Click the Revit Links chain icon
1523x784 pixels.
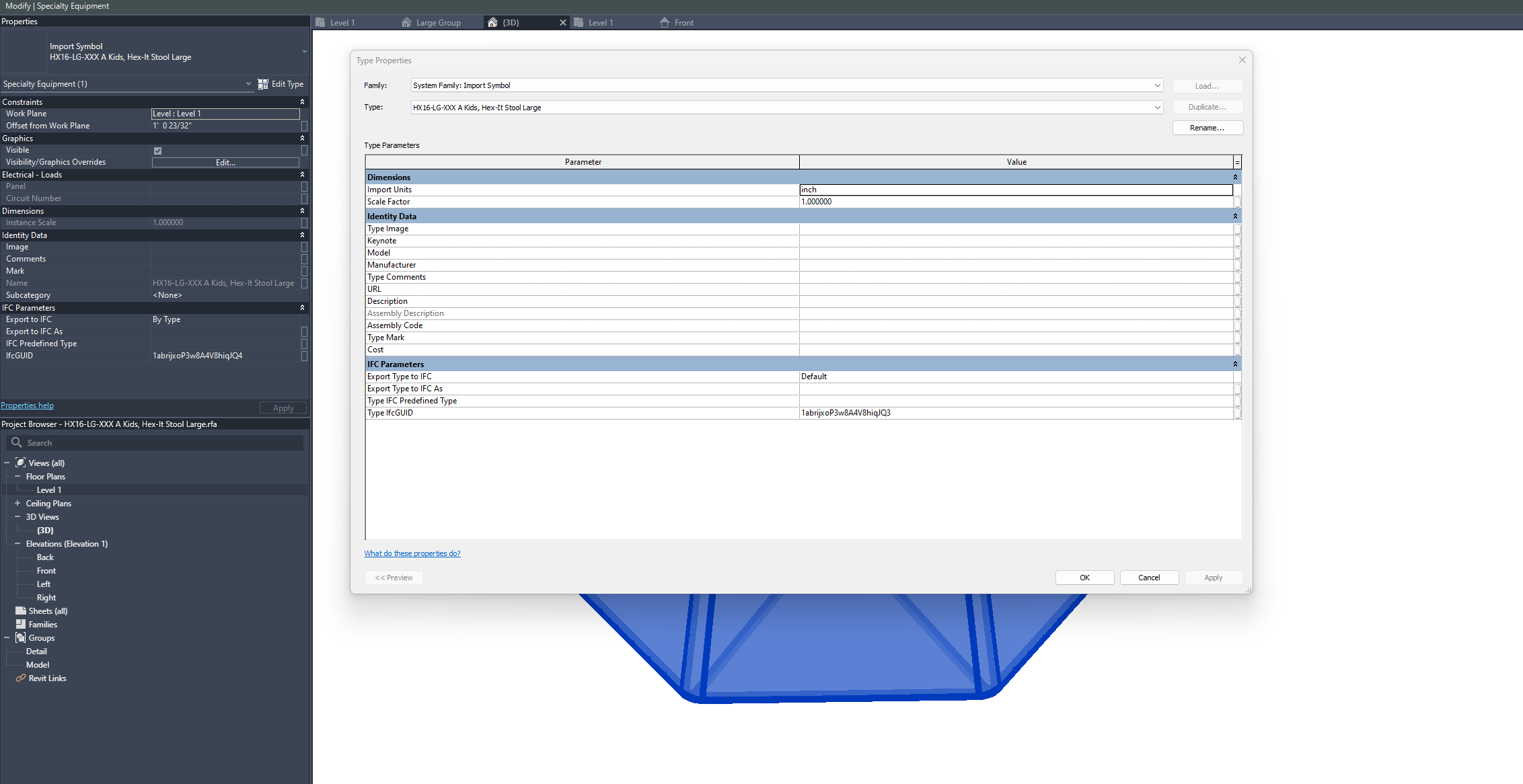20,678
